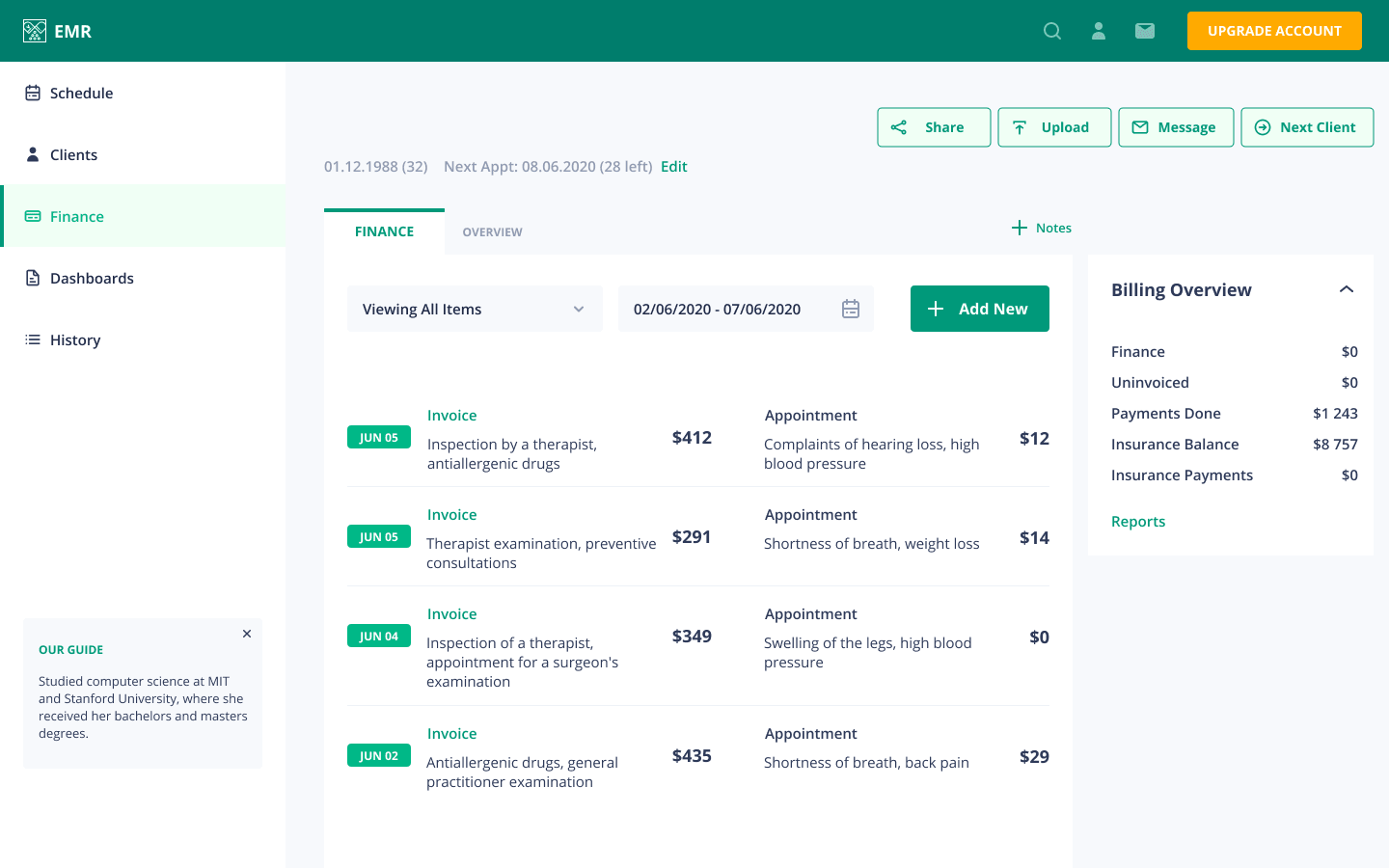This screenshot has width=1389, height=868.
Task: Click the calendar icon in date range field
Action: (850, 309)
